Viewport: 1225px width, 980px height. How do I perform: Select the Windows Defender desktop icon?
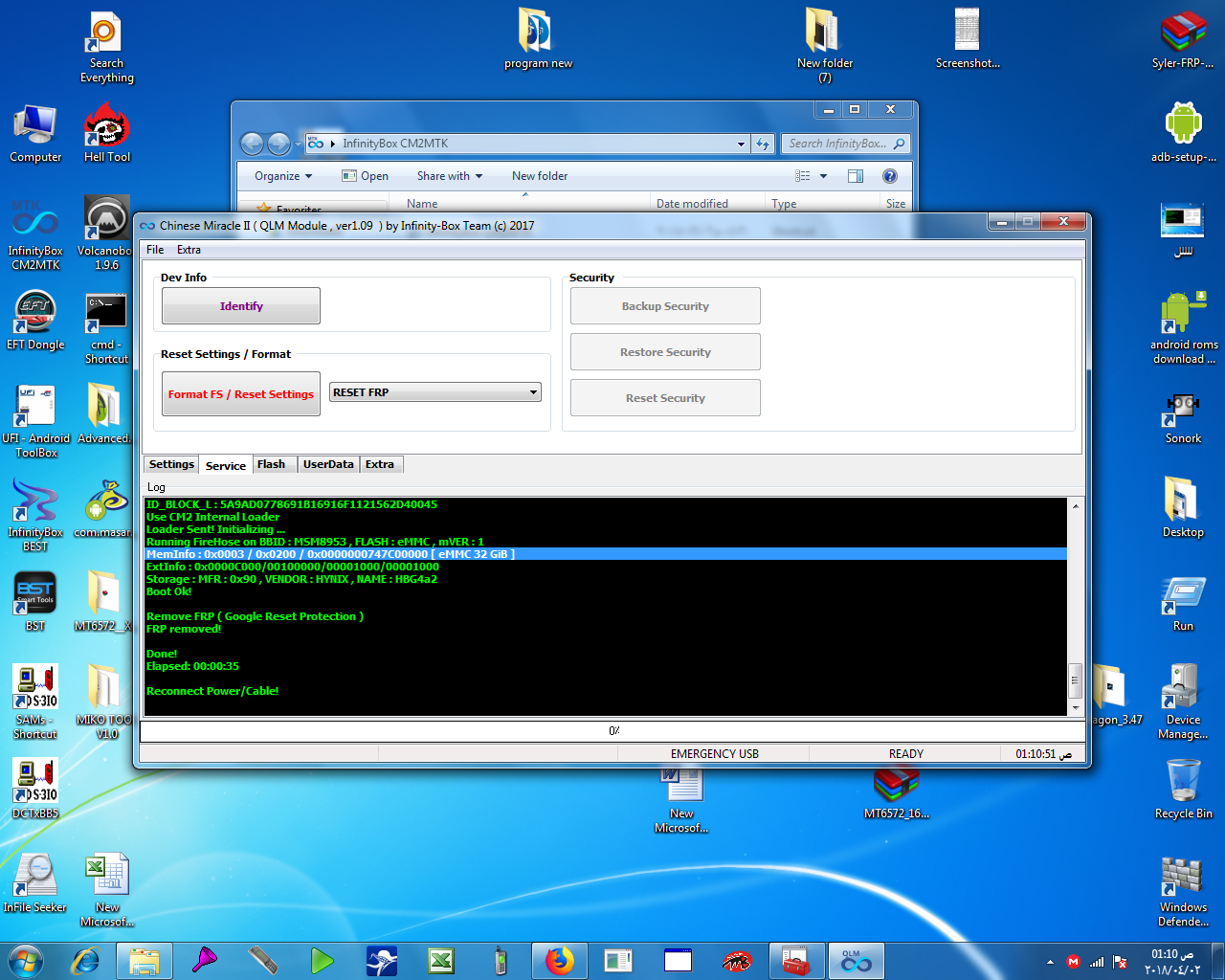(x=1183, y=890)
